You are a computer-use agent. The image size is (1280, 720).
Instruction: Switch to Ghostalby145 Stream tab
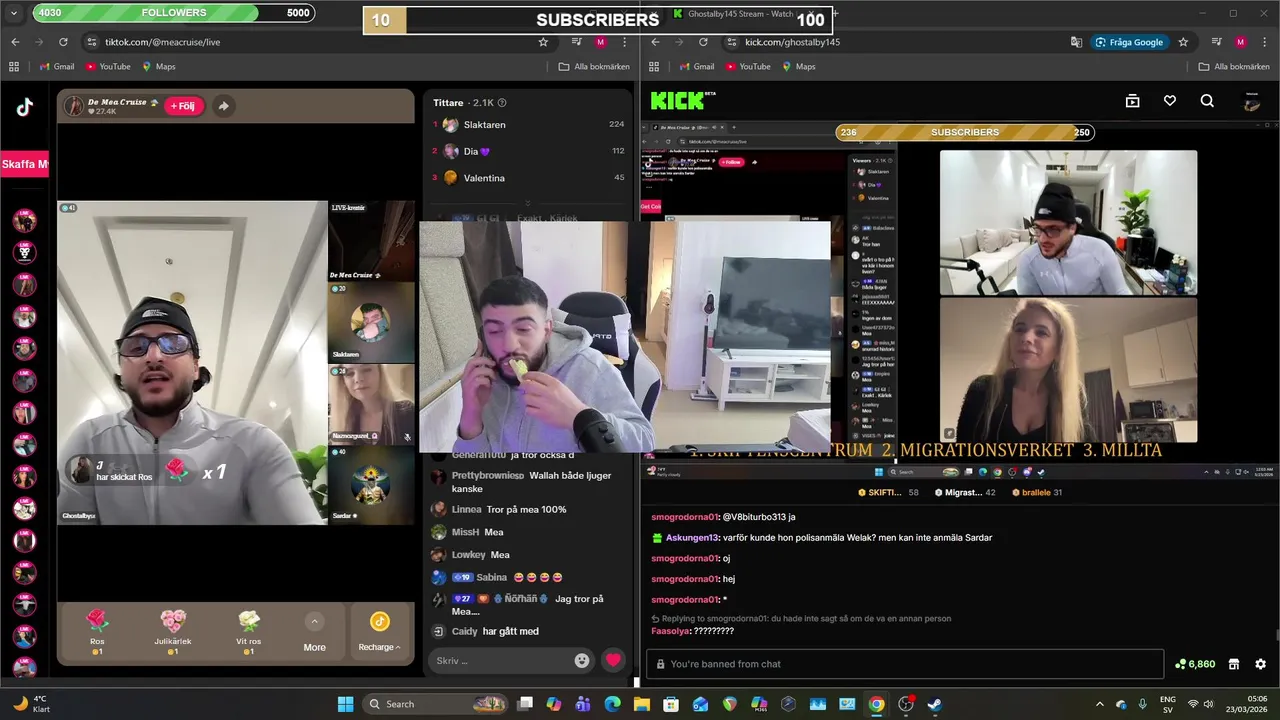(x=740, y=14)
